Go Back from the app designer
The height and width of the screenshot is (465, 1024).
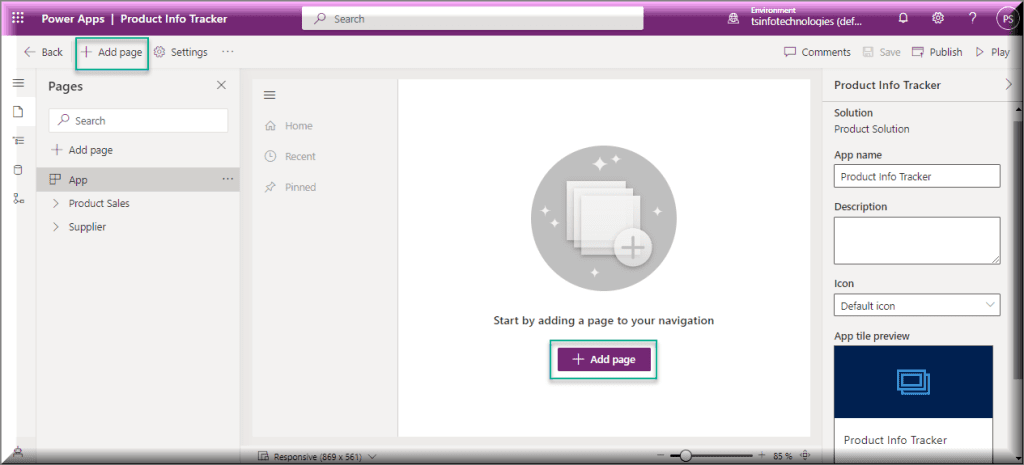(43, 52)
